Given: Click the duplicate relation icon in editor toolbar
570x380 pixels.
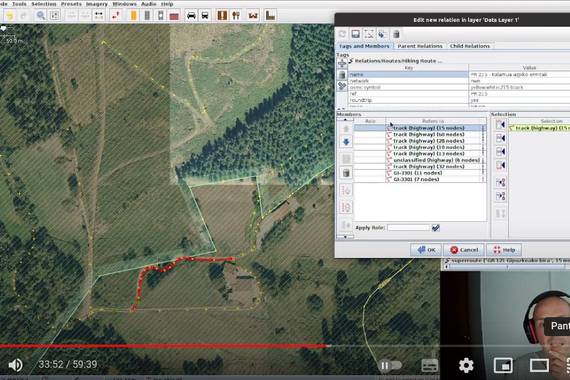Looking at the screenshot, I should [x=382, y=34].
